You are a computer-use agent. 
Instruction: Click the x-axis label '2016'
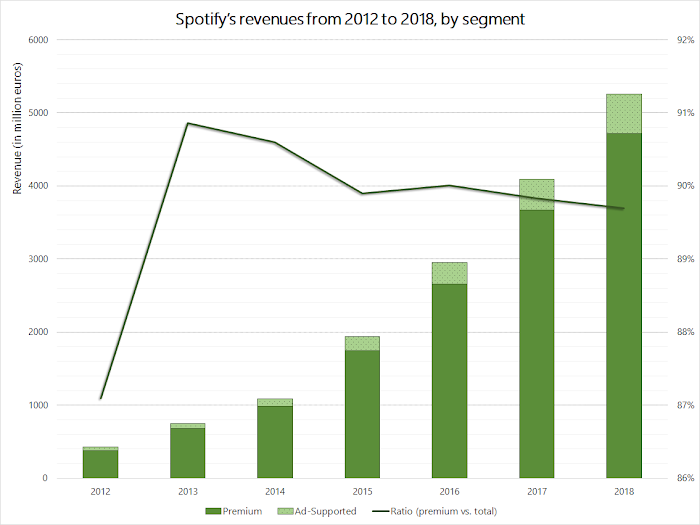[450, 492]
